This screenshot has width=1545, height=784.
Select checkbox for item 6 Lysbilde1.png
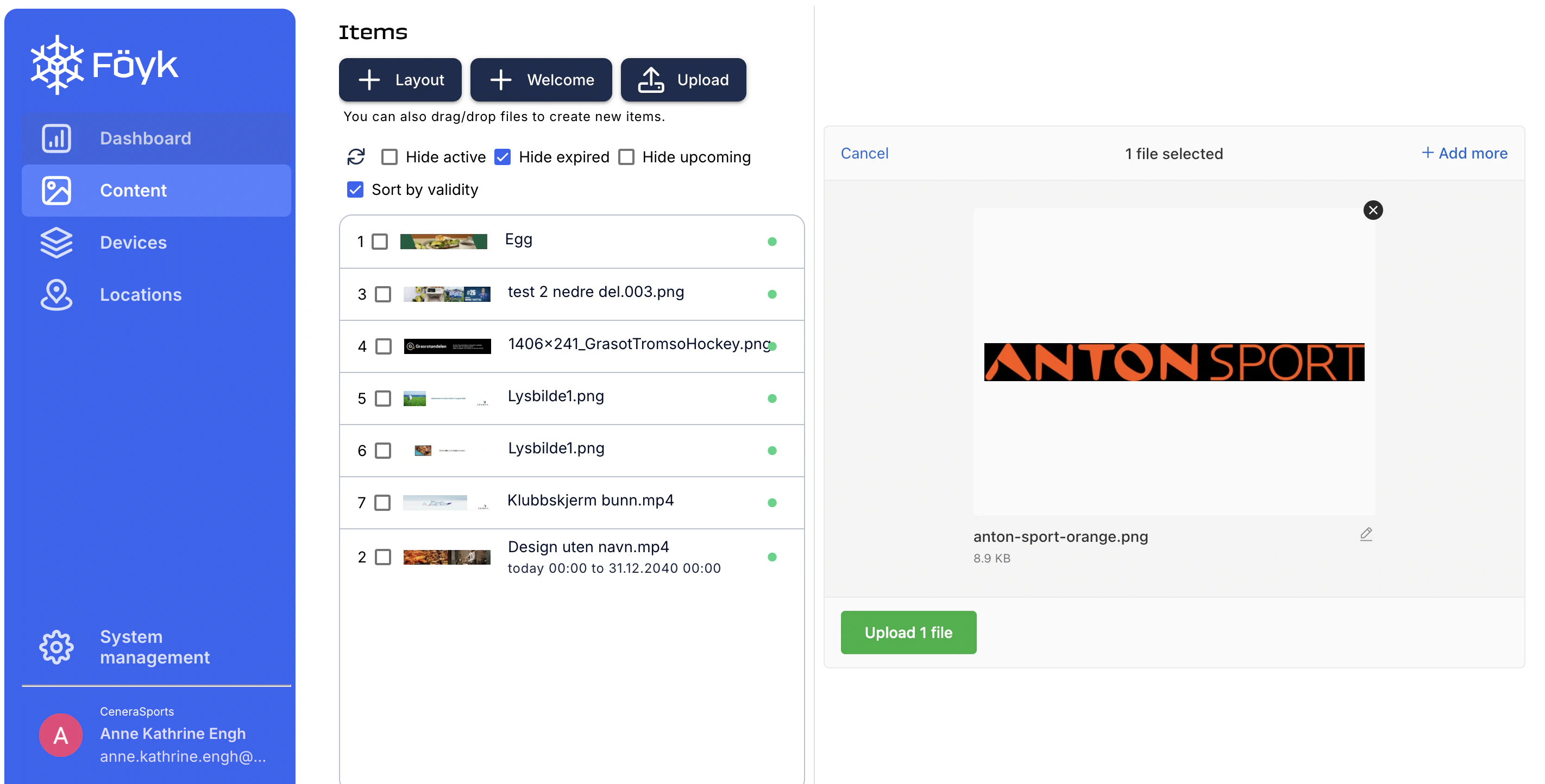(x=382, y=451)
